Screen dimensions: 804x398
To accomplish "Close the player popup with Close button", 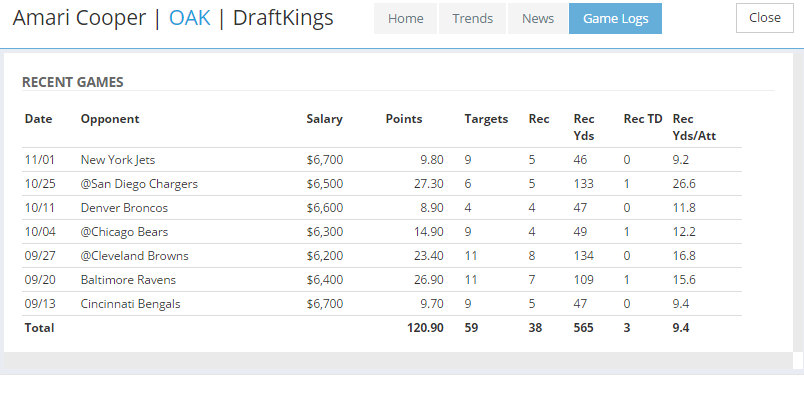I will coord(765,18).
